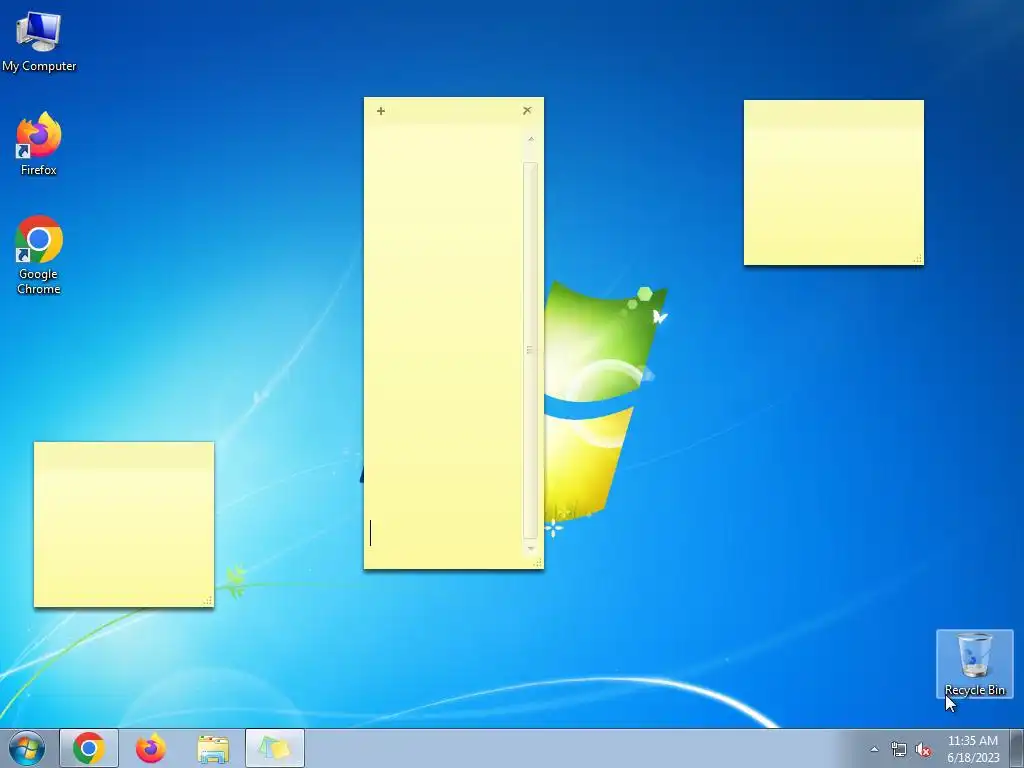Select the Recycle Bin icon
This screenshot has height=768, width=1024.
click(974, 664)
